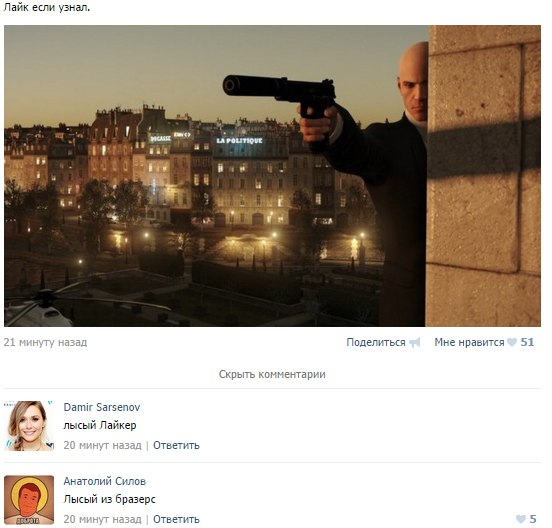552x528 pixels.
Task: Open the Анатолий Силов name link
Action: (x=105, y=481)
